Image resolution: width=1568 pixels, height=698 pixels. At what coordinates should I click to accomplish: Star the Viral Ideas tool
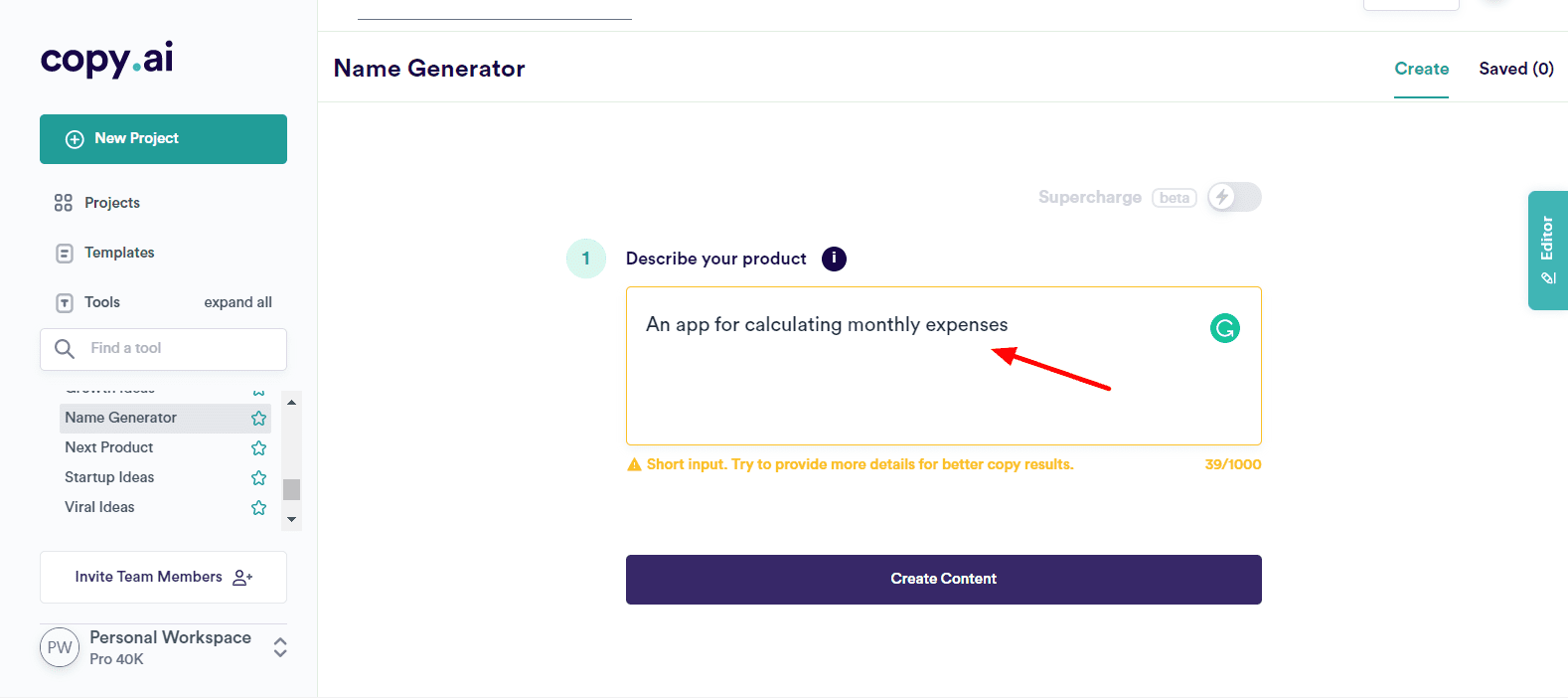pyautogui.click(x=258, y=508)
